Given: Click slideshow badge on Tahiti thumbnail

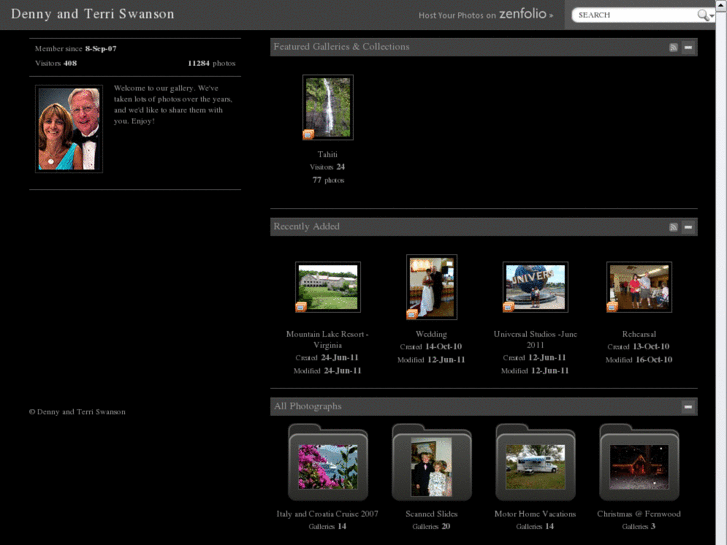Looking at the screenshot, I should 308,134.
